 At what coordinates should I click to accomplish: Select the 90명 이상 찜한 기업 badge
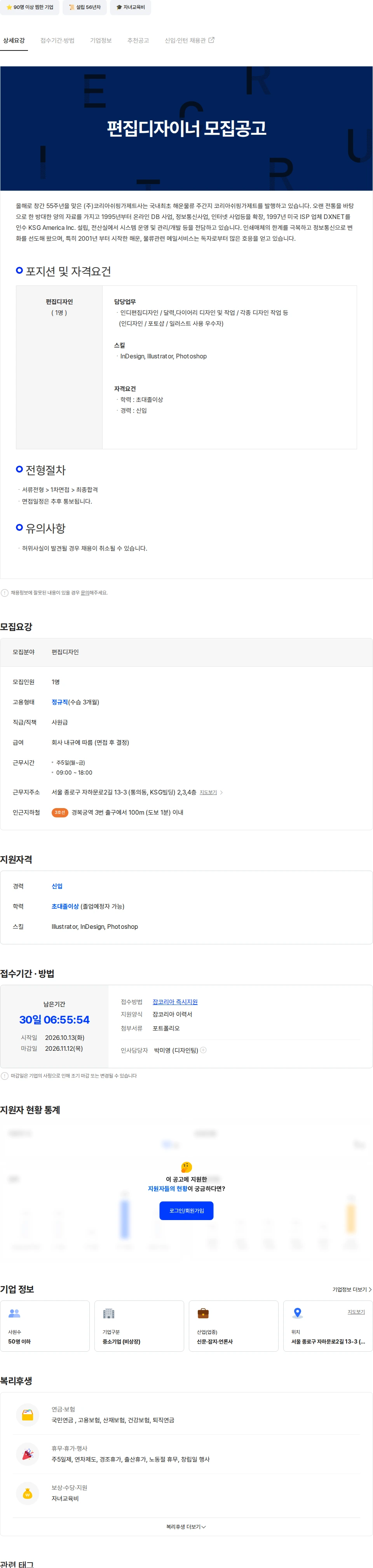click(30, 7)
